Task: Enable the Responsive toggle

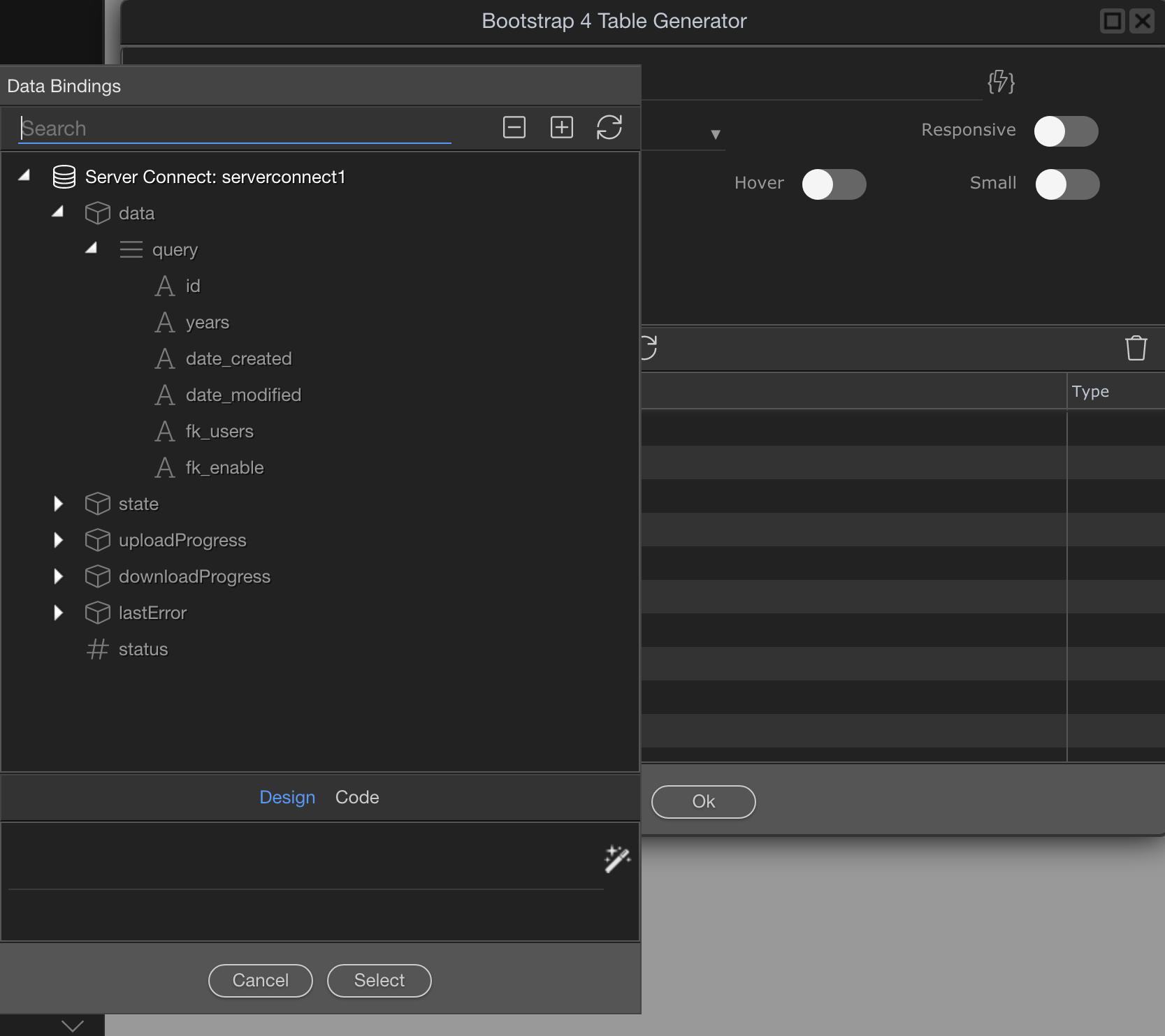Action: [x=1065, y=131]
